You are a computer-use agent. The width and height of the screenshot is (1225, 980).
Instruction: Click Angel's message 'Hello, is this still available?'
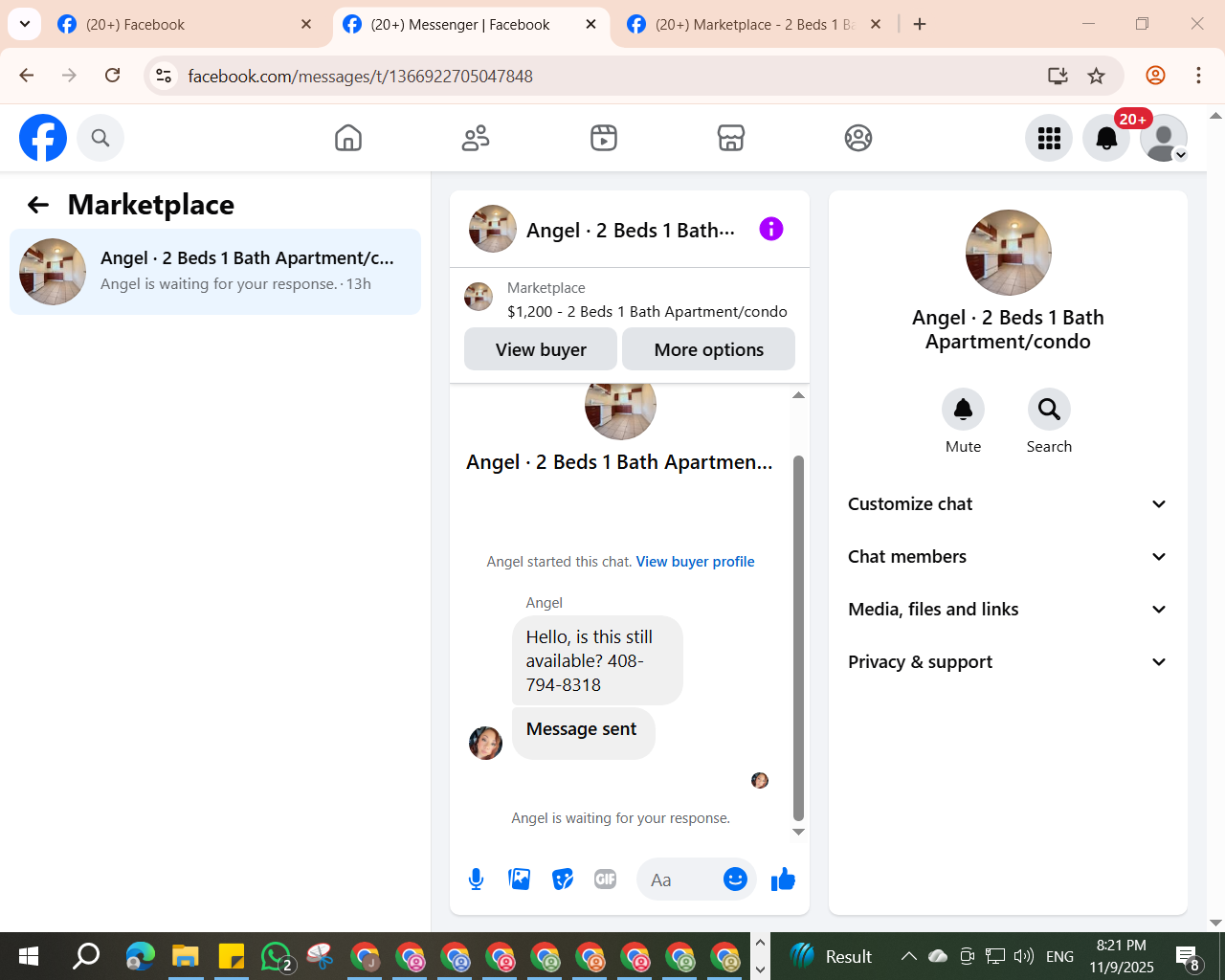(597, 660)
